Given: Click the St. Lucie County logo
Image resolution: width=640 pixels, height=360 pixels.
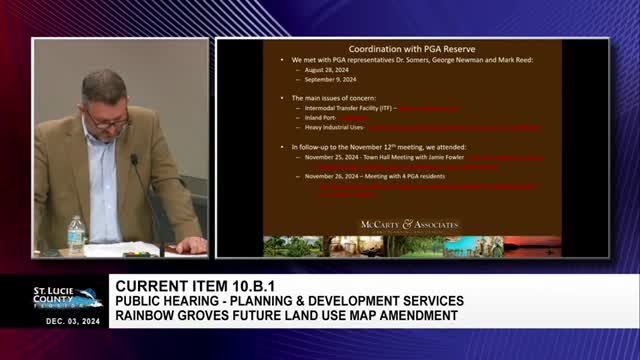Looking at the screenshot, I should coord(67,298).
